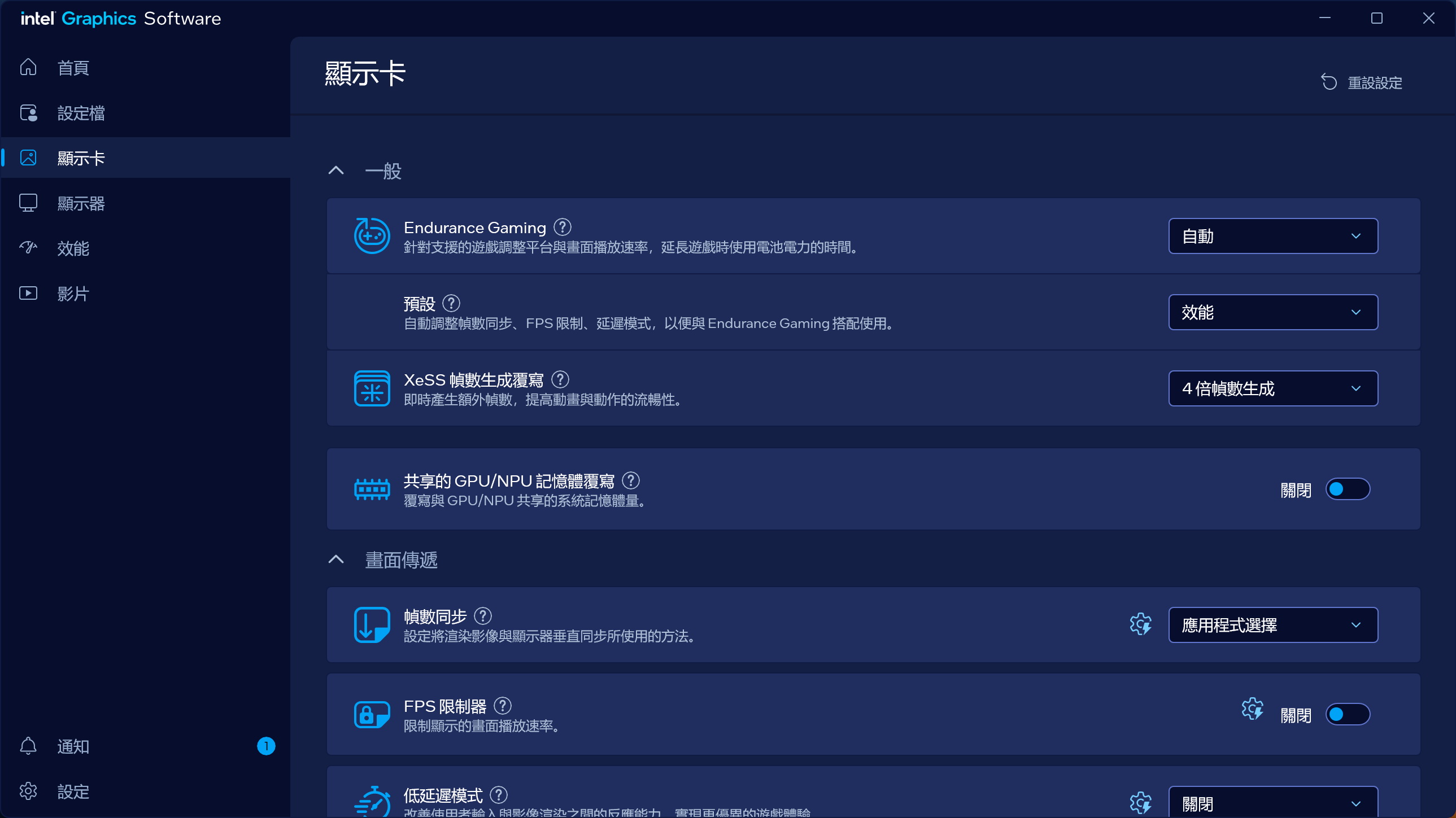Click the help icon next to 預設
The image size is (1456, 818).
tap(451, 303)
